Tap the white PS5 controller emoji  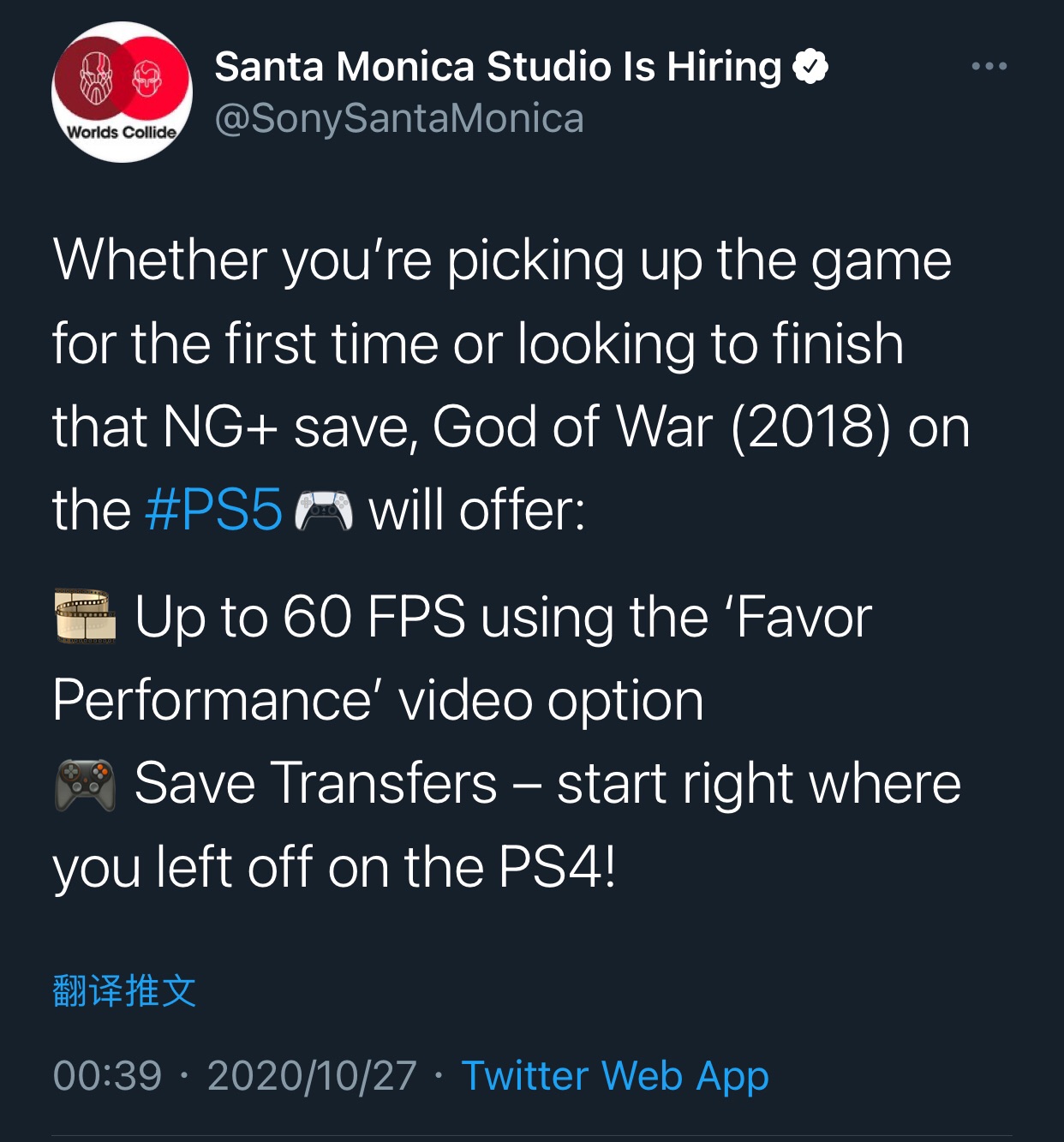323,511
